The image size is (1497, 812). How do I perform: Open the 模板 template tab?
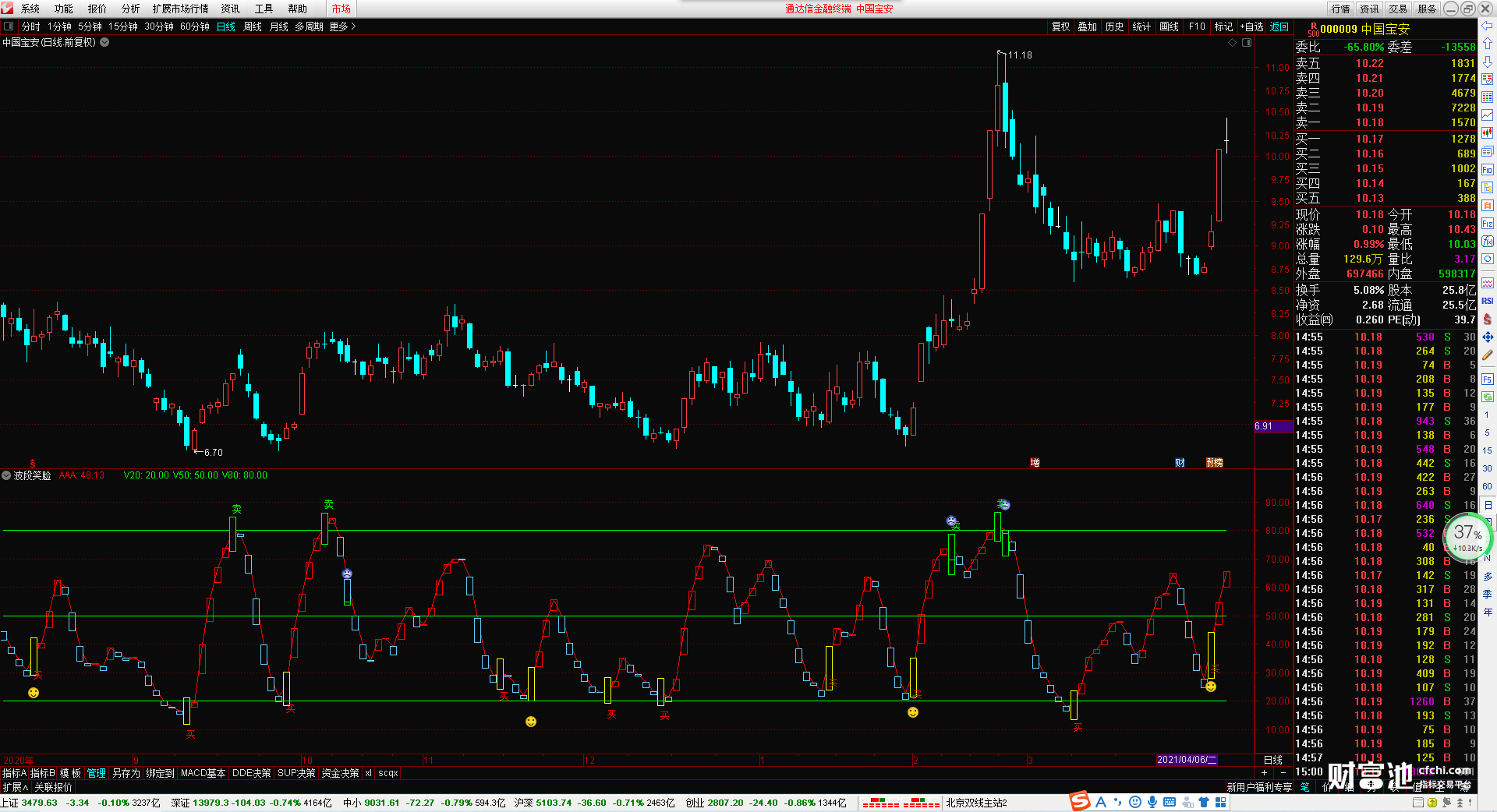(71, 773)
